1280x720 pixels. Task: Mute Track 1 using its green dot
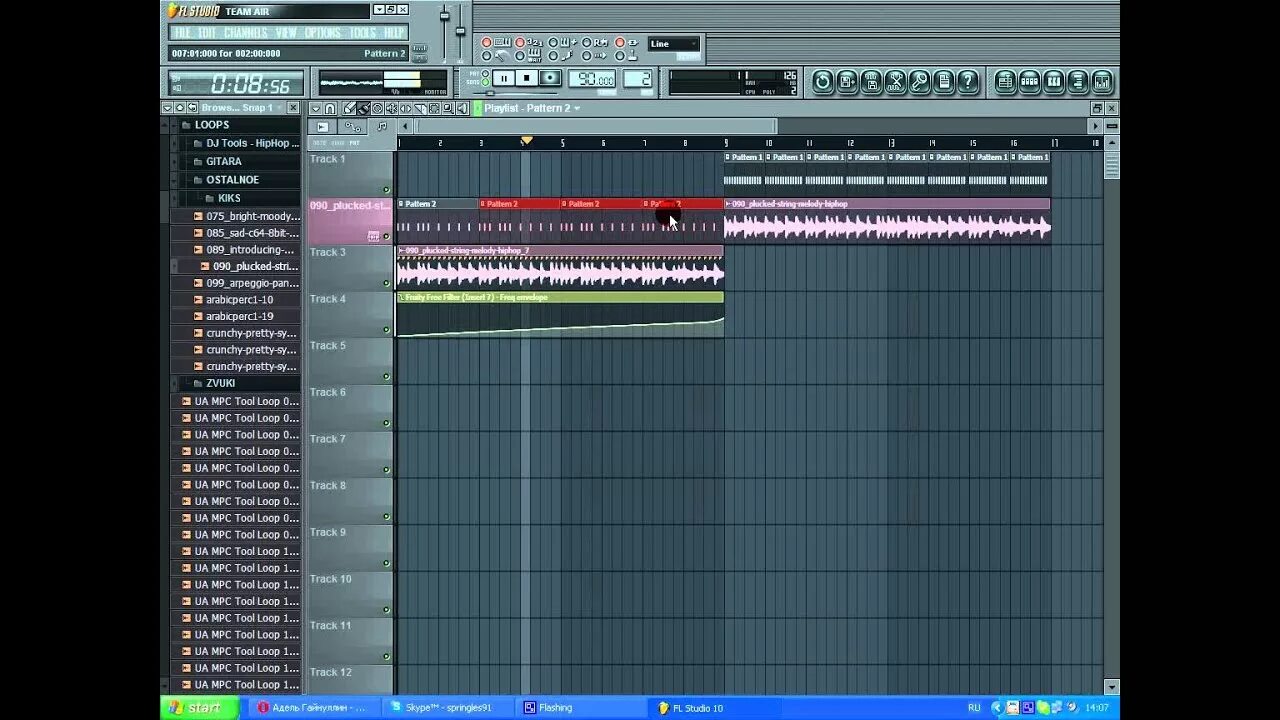coord(386,189)
